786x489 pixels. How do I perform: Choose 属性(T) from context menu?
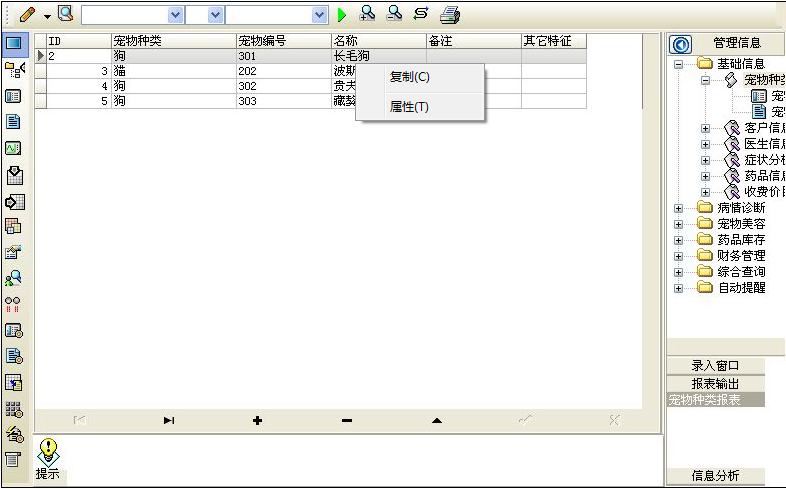409,107
